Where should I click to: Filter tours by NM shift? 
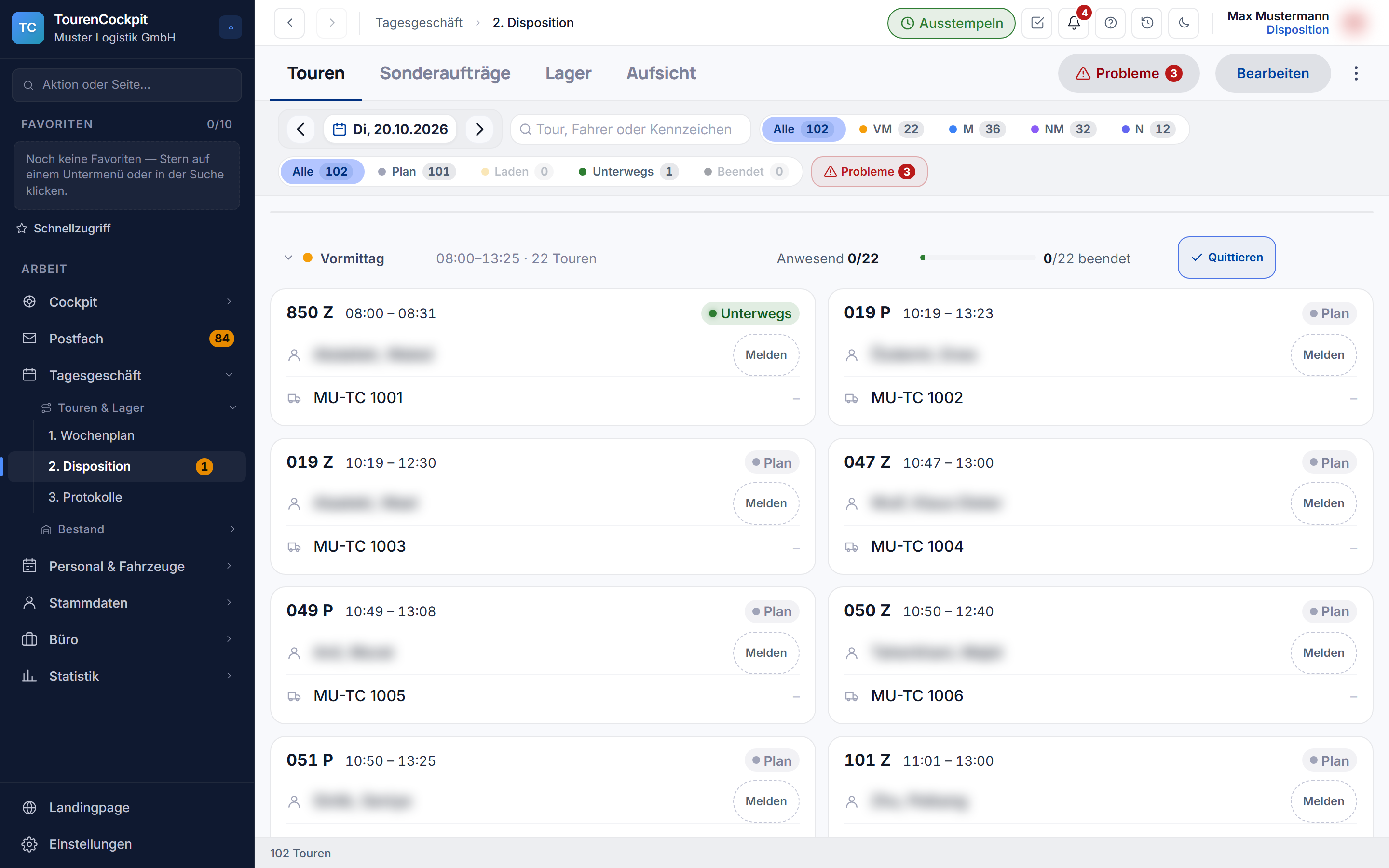[x=1064, y=129]
